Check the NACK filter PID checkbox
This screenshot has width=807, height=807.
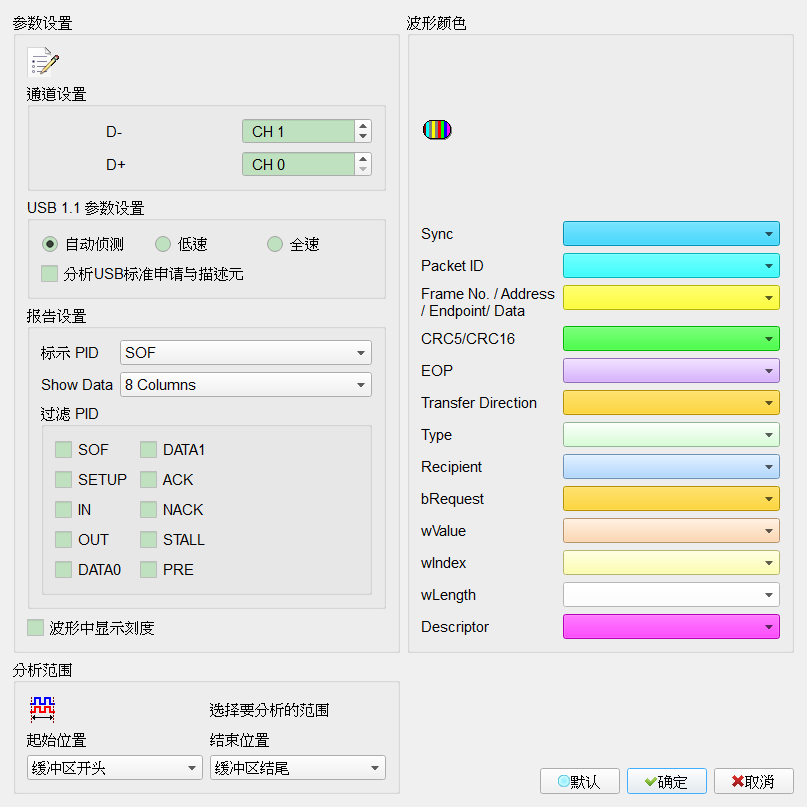(148, 510)
